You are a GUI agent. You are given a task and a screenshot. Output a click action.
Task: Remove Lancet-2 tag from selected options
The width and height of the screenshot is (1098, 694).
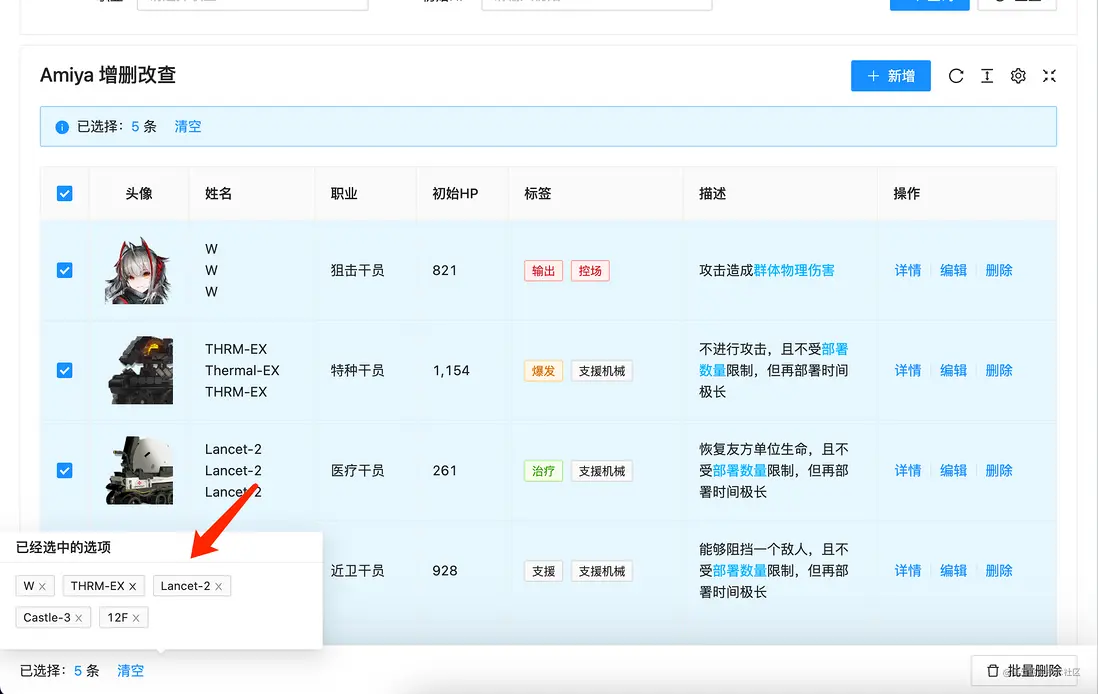(x=218, y=587)
